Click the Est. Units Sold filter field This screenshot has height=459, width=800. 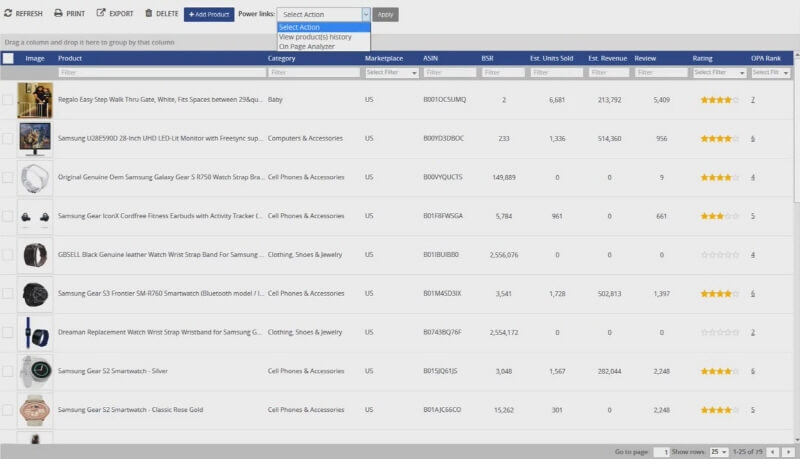click(556, 73)
